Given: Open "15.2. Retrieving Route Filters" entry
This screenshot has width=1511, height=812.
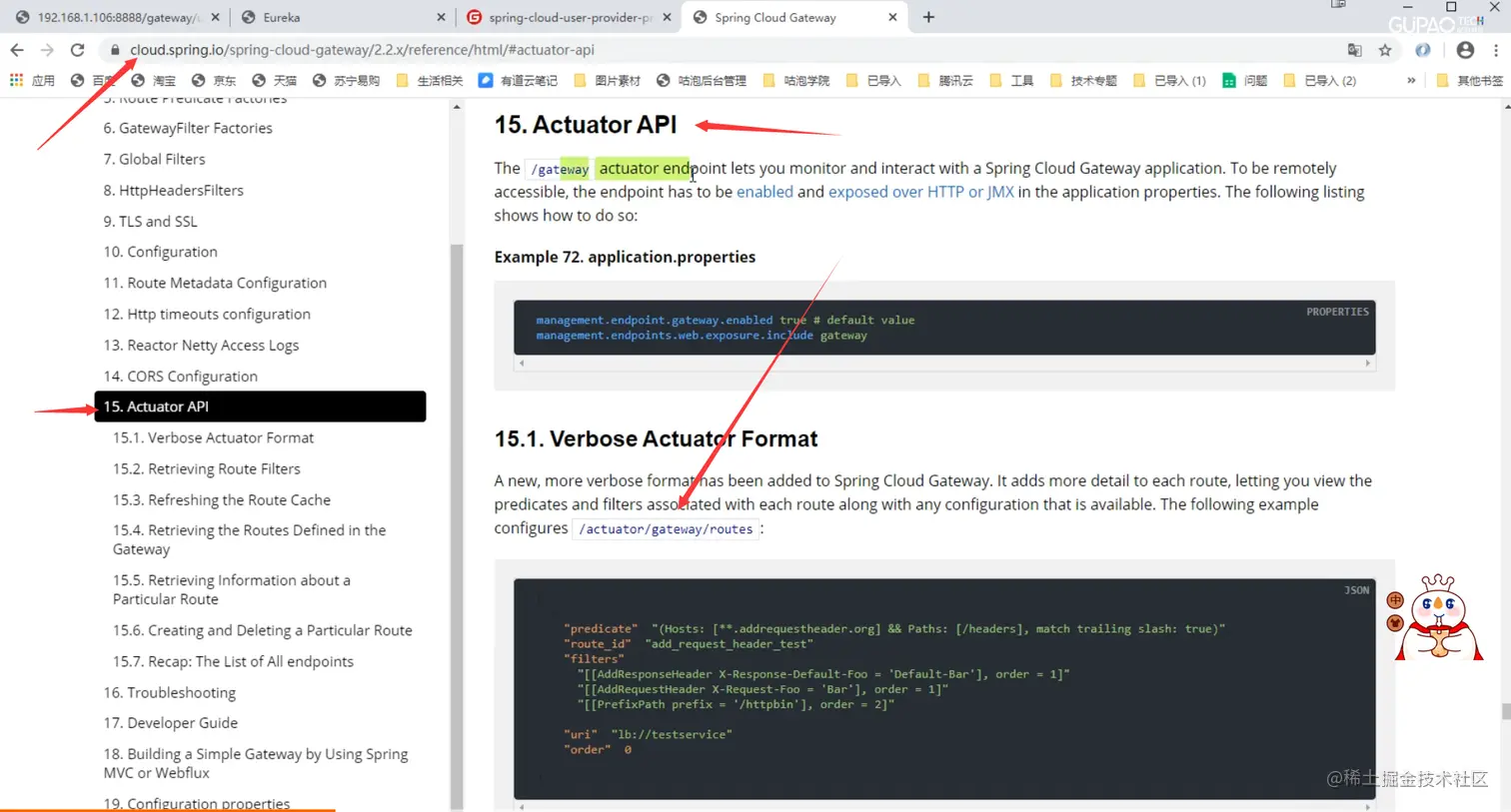Looking at the screenshot, I should pyautogui.click(x=207, y=468).
